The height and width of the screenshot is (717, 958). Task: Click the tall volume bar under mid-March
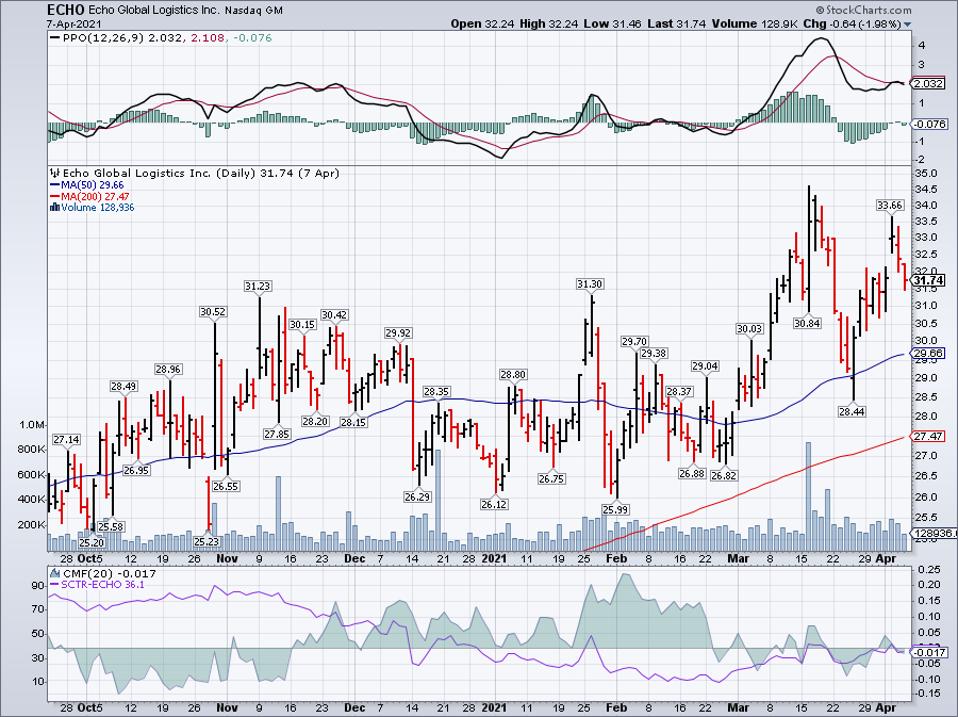pos(808,497)
